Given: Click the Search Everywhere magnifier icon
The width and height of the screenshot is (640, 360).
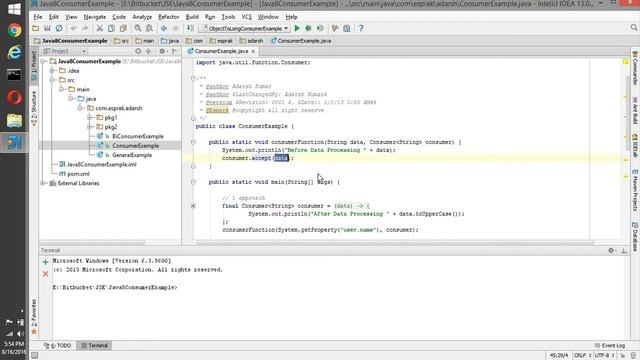Looking at the screenshot, I should pos(633,28).
